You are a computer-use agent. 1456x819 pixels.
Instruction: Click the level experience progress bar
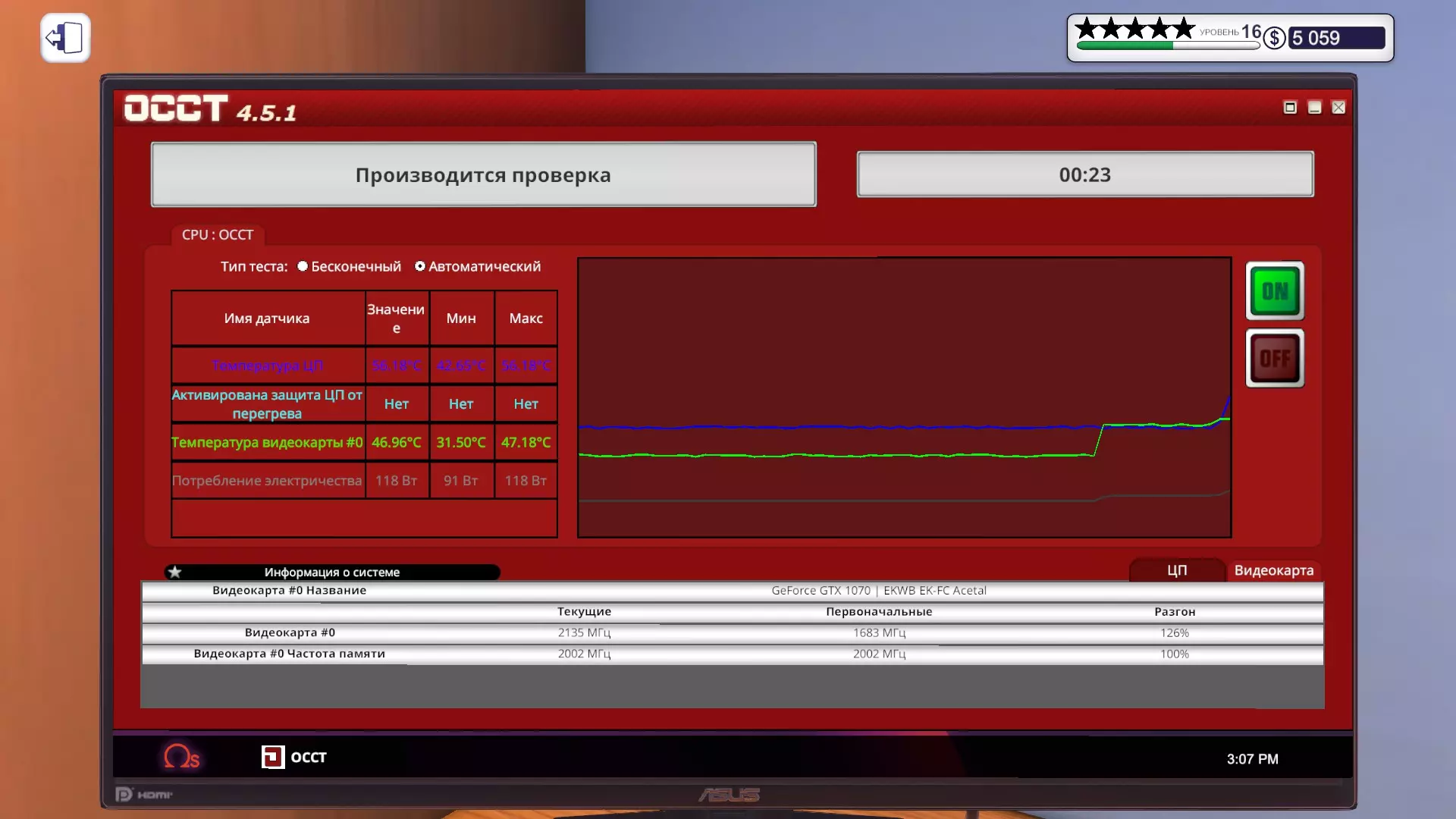tap(1166, 46)
